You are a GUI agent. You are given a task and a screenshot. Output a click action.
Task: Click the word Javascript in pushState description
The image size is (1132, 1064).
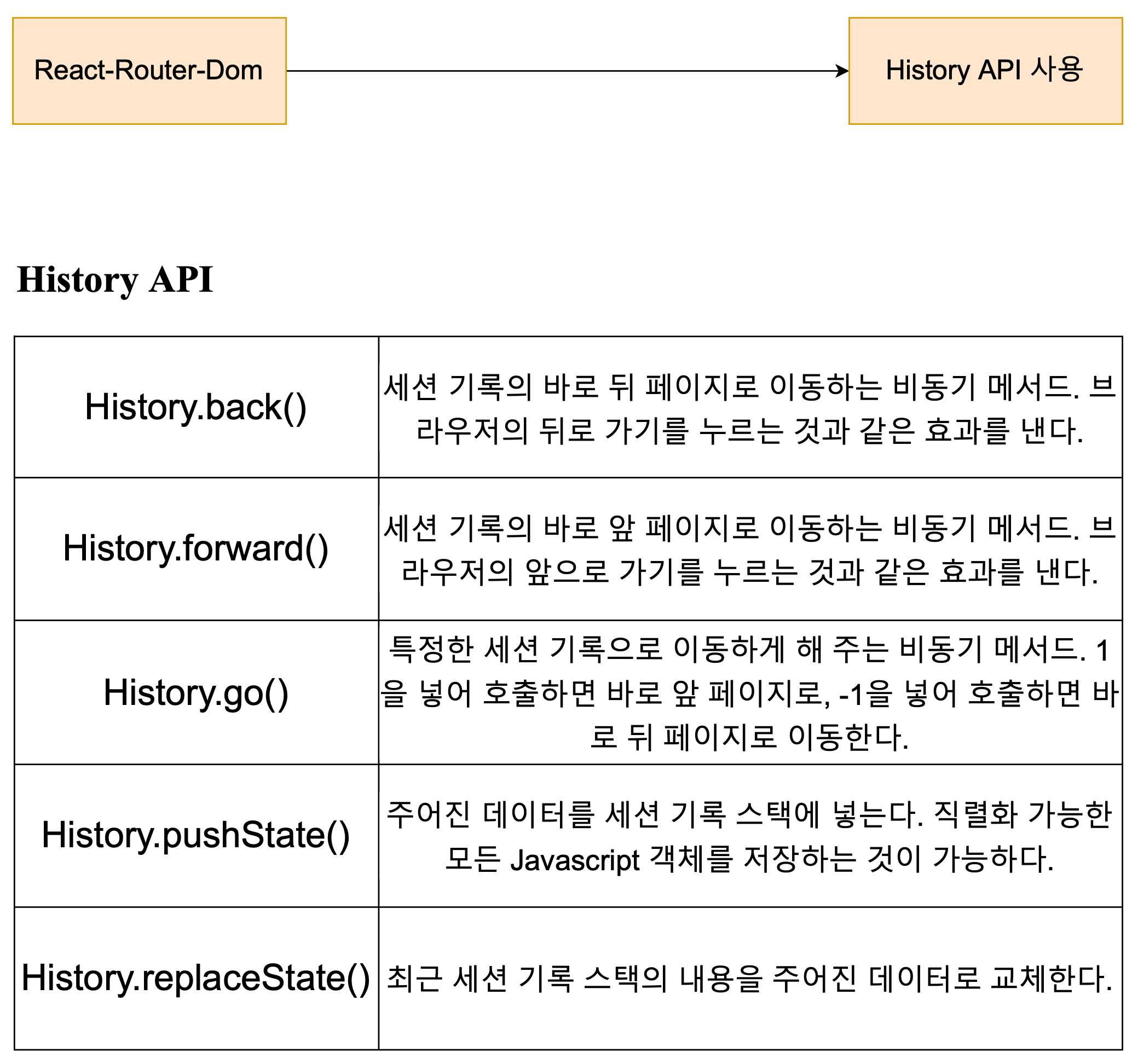pos(575,861)
